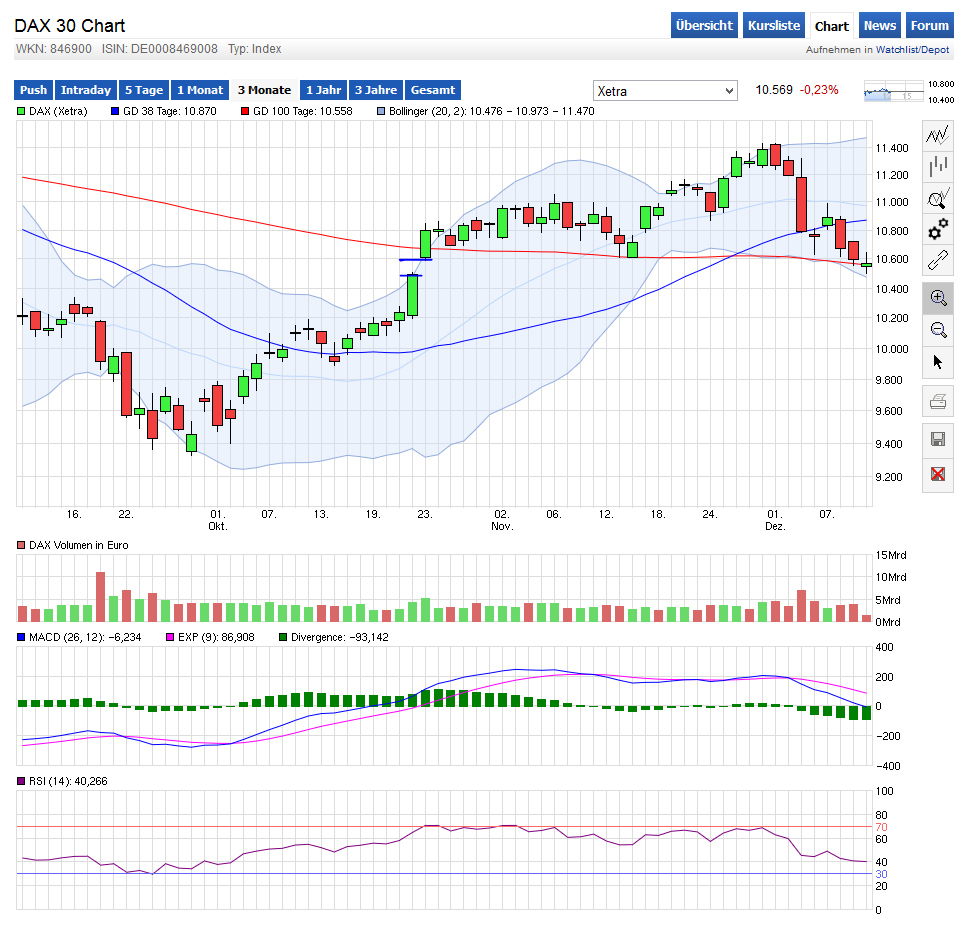Screen dimensions: 973x925
Task: Switch to the Übersicht tab
Action: click(704, 25)
